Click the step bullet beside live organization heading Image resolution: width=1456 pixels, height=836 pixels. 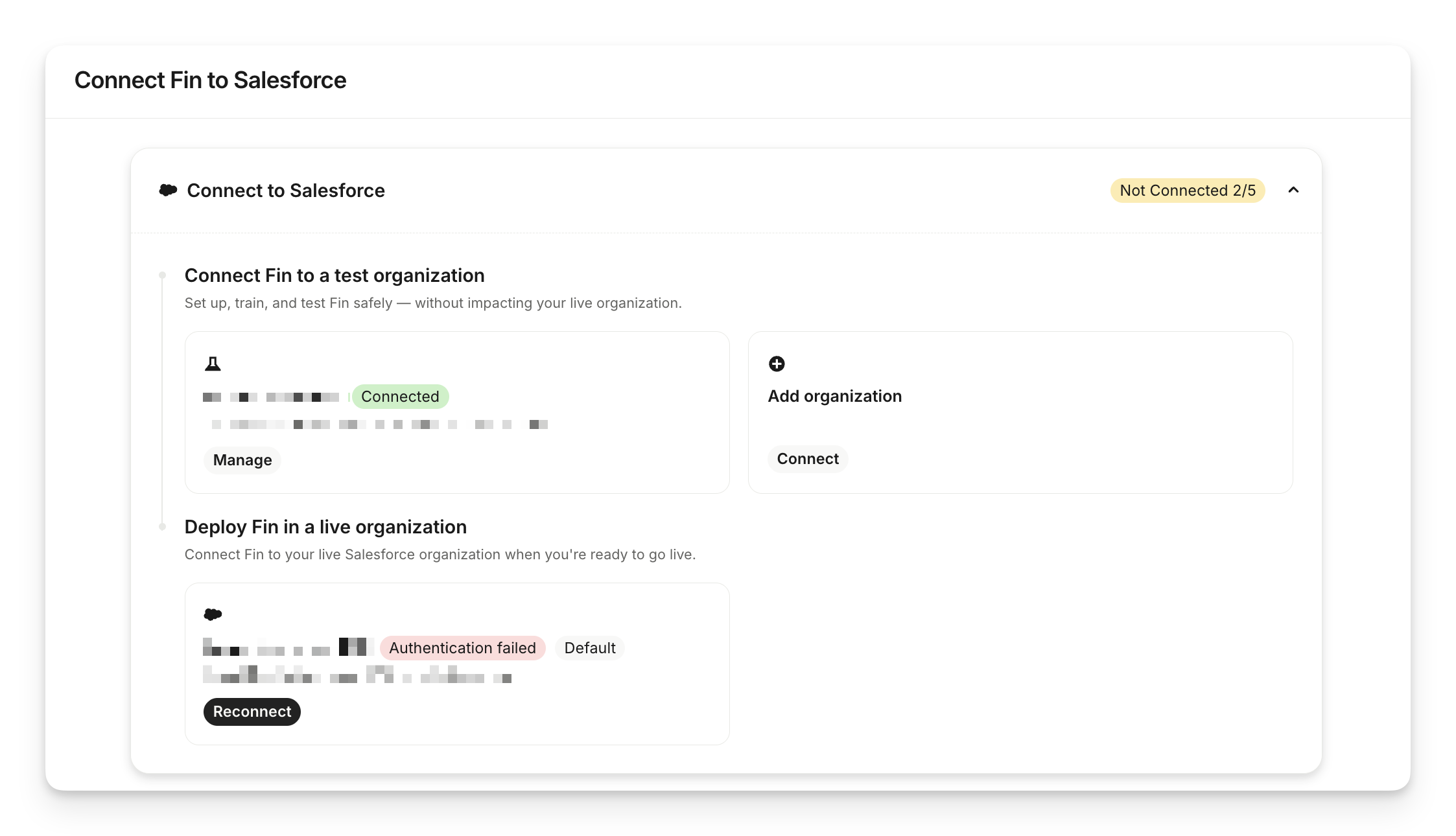163,527
